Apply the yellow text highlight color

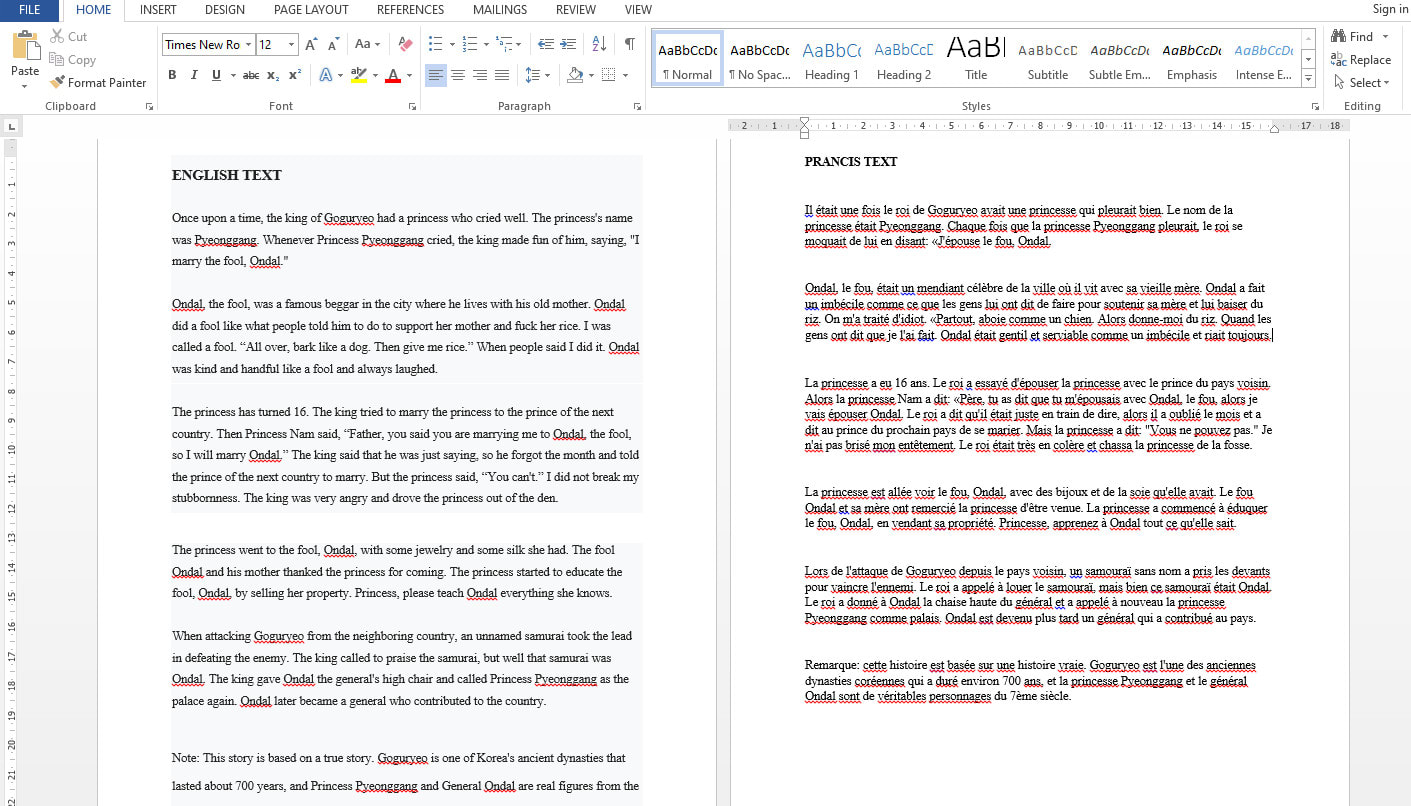pyautogui.click(x=358, y=75)
